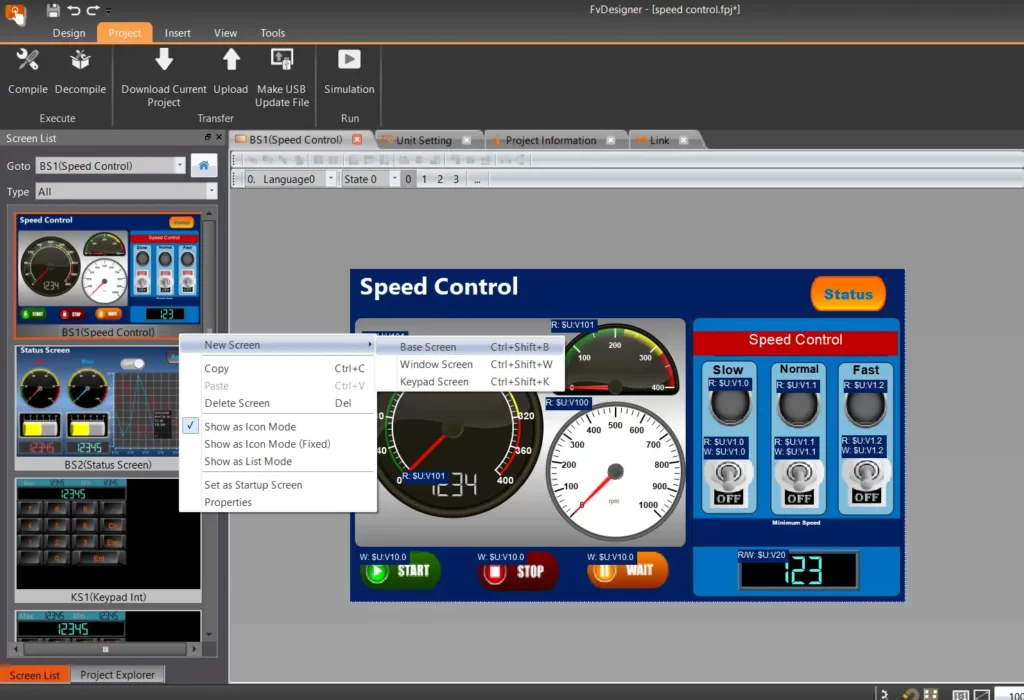The image size is (1024, 700).
Task: Choose Show as Icon Mode (Fixed)
Action: pos(267,444)
